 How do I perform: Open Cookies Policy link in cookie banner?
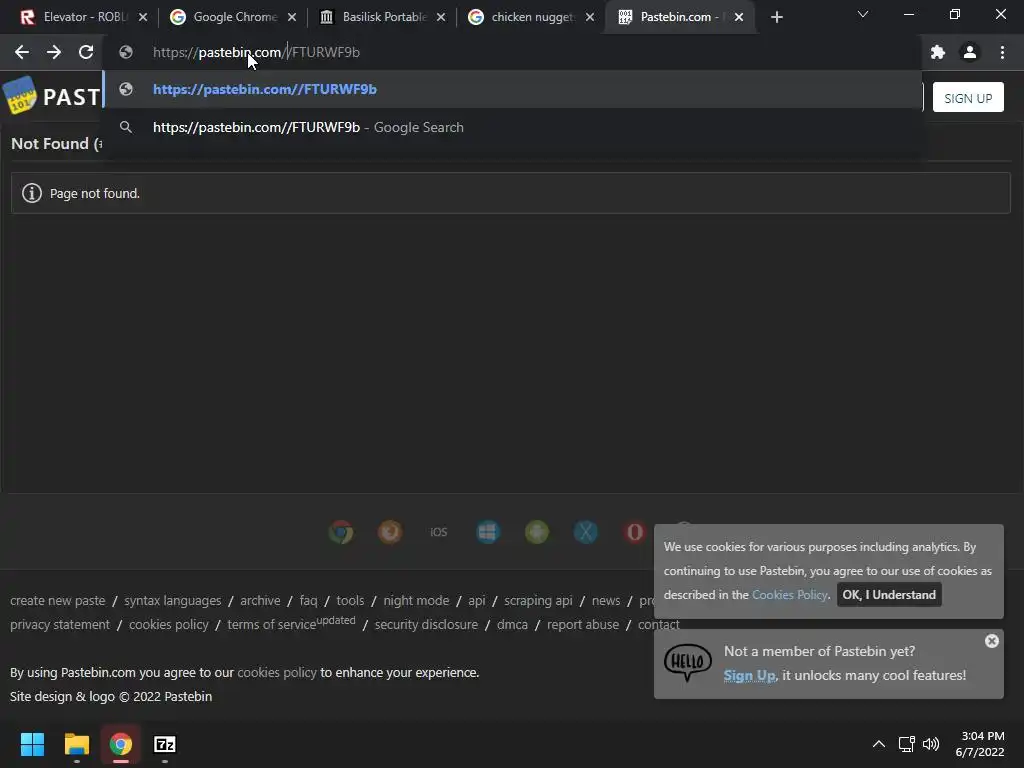[x=790, y=595]
